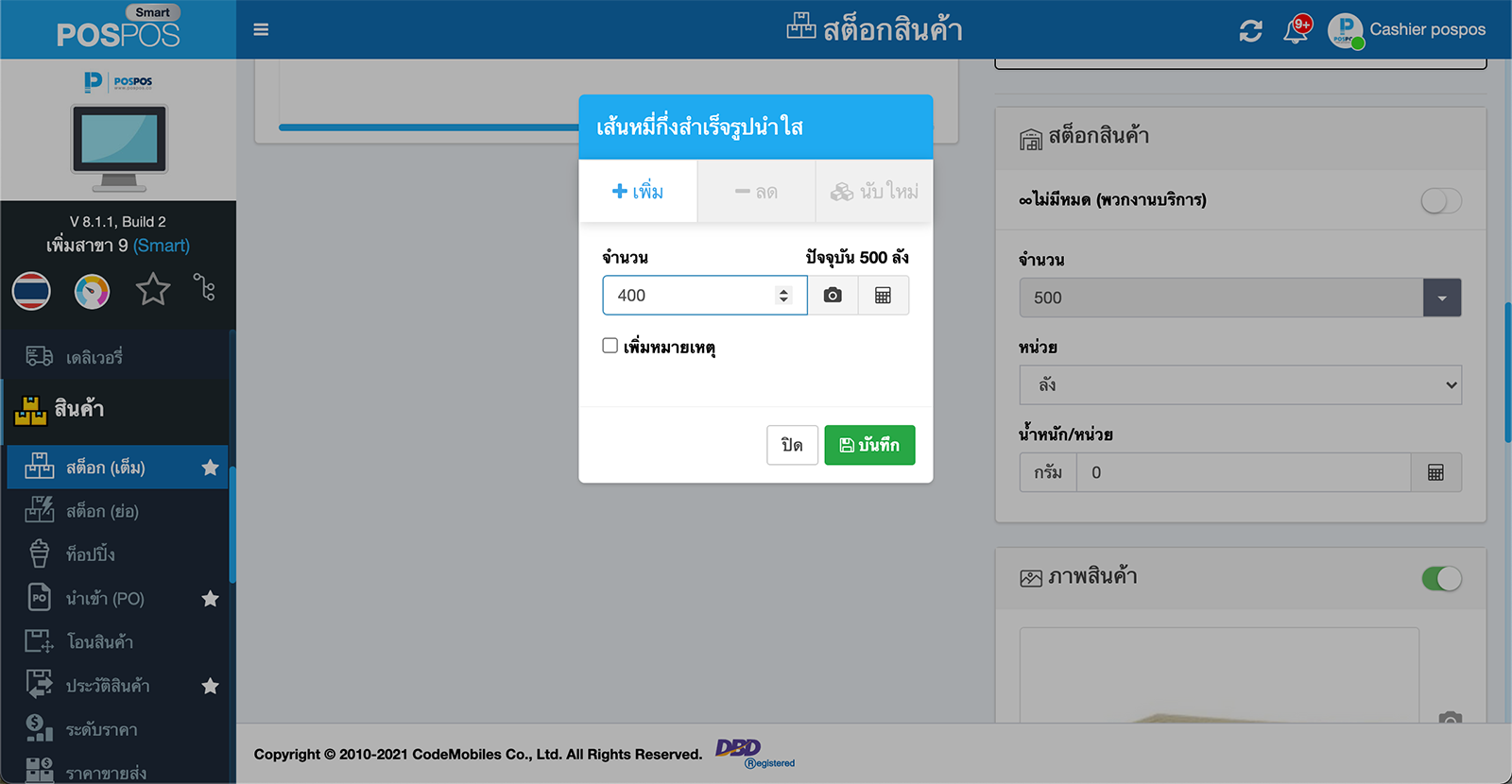This screenshot has width=1512, height=784.
Task: Click the camera icon beside quantity
Action: click(833, 296)
